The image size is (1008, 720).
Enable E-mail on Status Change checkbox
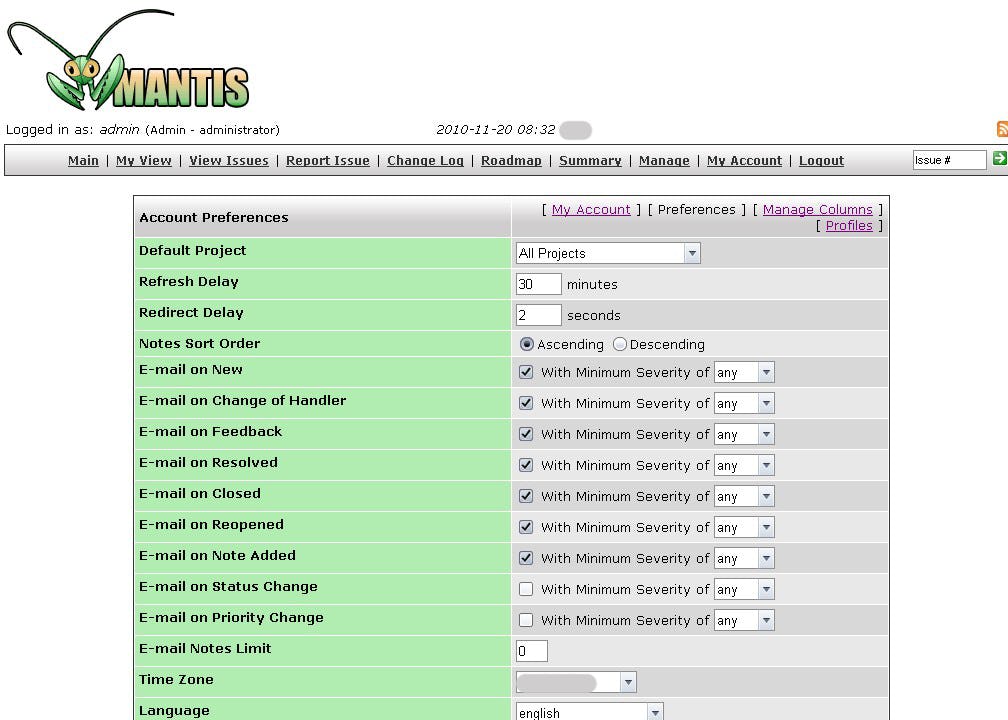[x=526, y=589]
